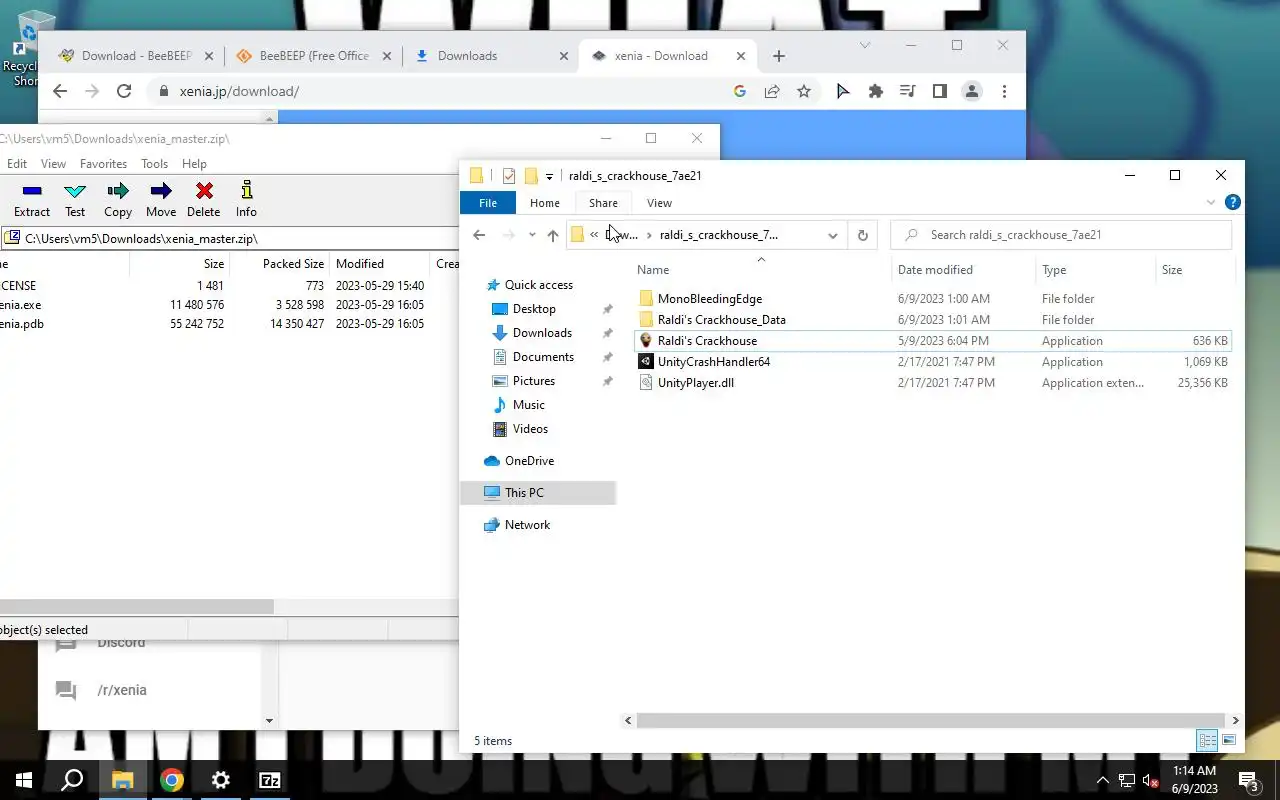Open the View menu in 7-Zip
1280x800 pixels.
click(x=53, y=164)
